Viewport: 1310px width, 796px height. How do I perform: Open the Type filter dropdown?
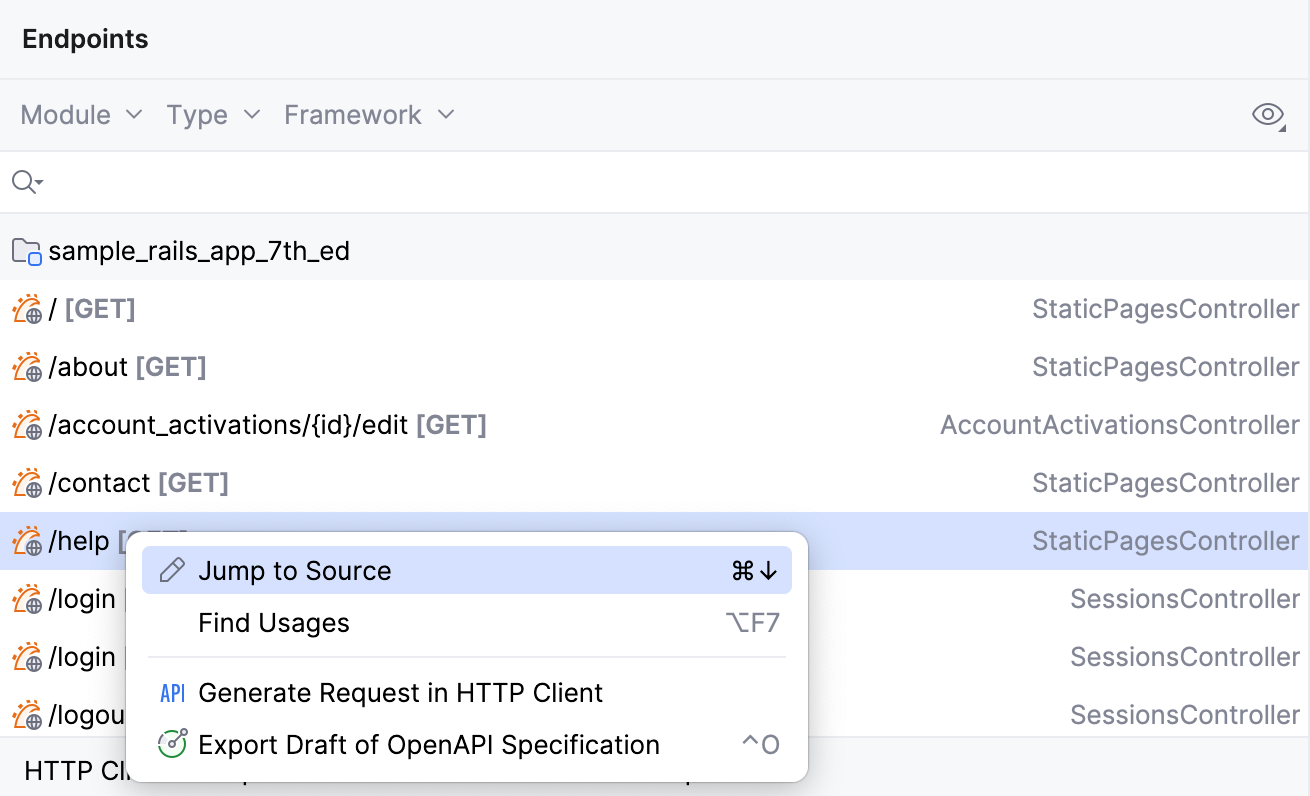coord(212,114)
